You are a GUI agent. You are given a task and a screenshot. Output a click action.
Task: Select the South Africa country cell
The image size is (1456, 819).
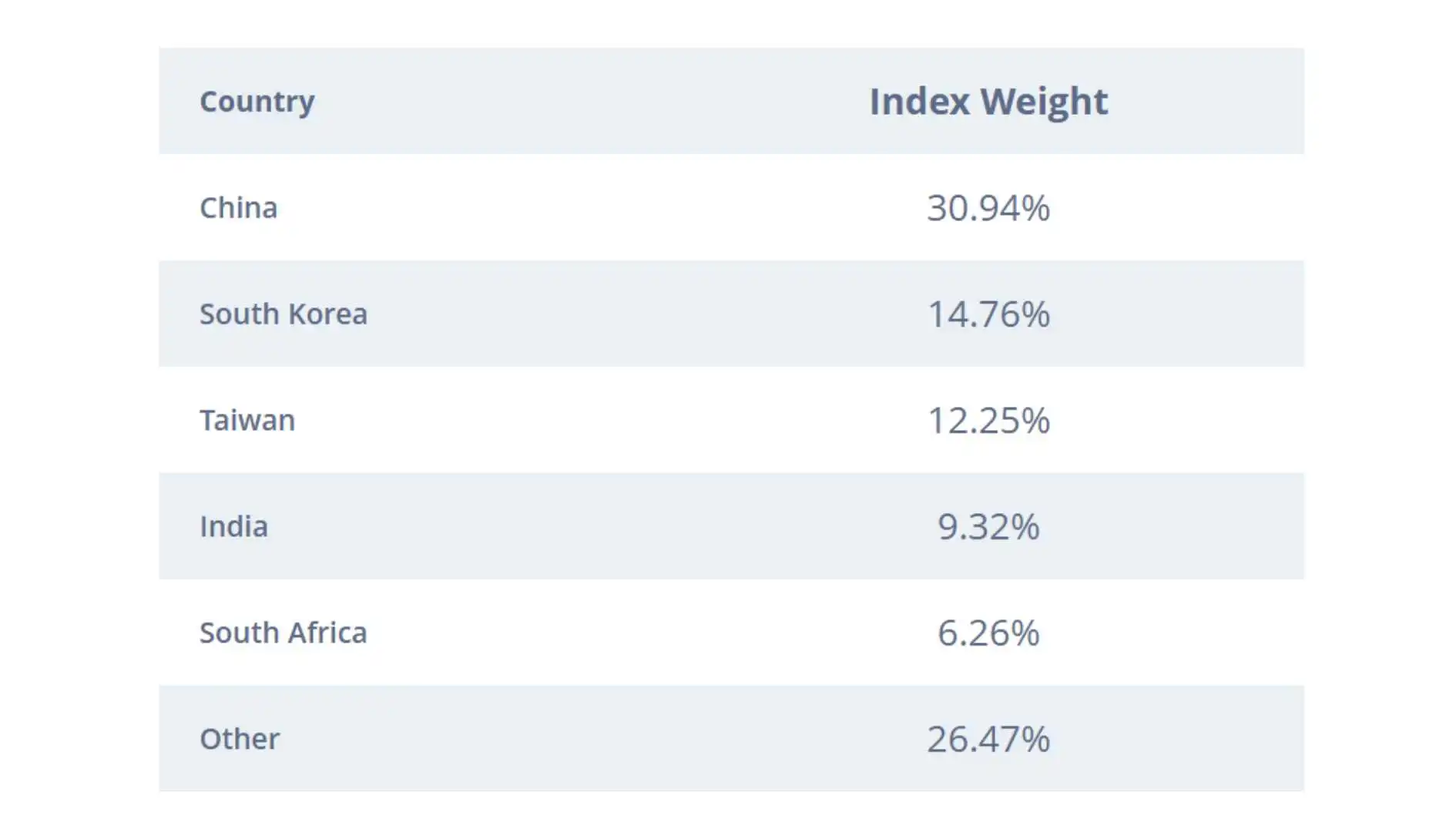pyautogui.click(x=283, y=633)
